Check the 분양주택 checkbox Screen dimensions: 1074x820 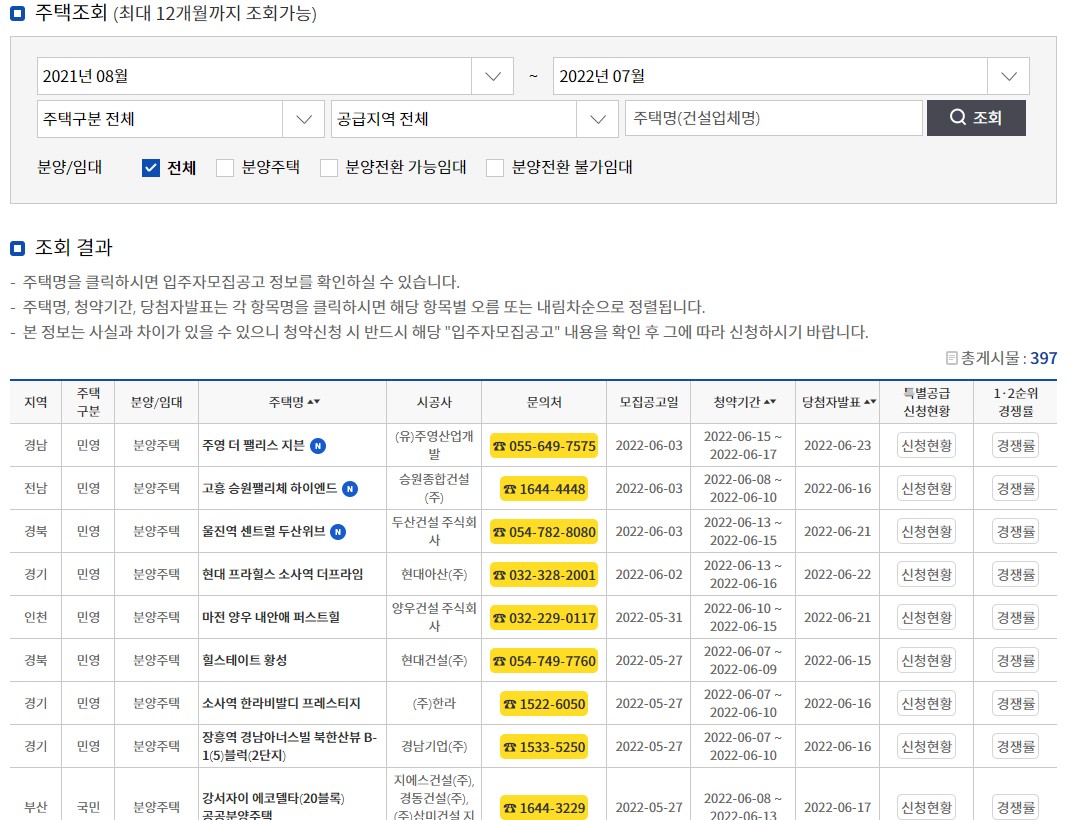pyautogui.click(x=225, y=168)
